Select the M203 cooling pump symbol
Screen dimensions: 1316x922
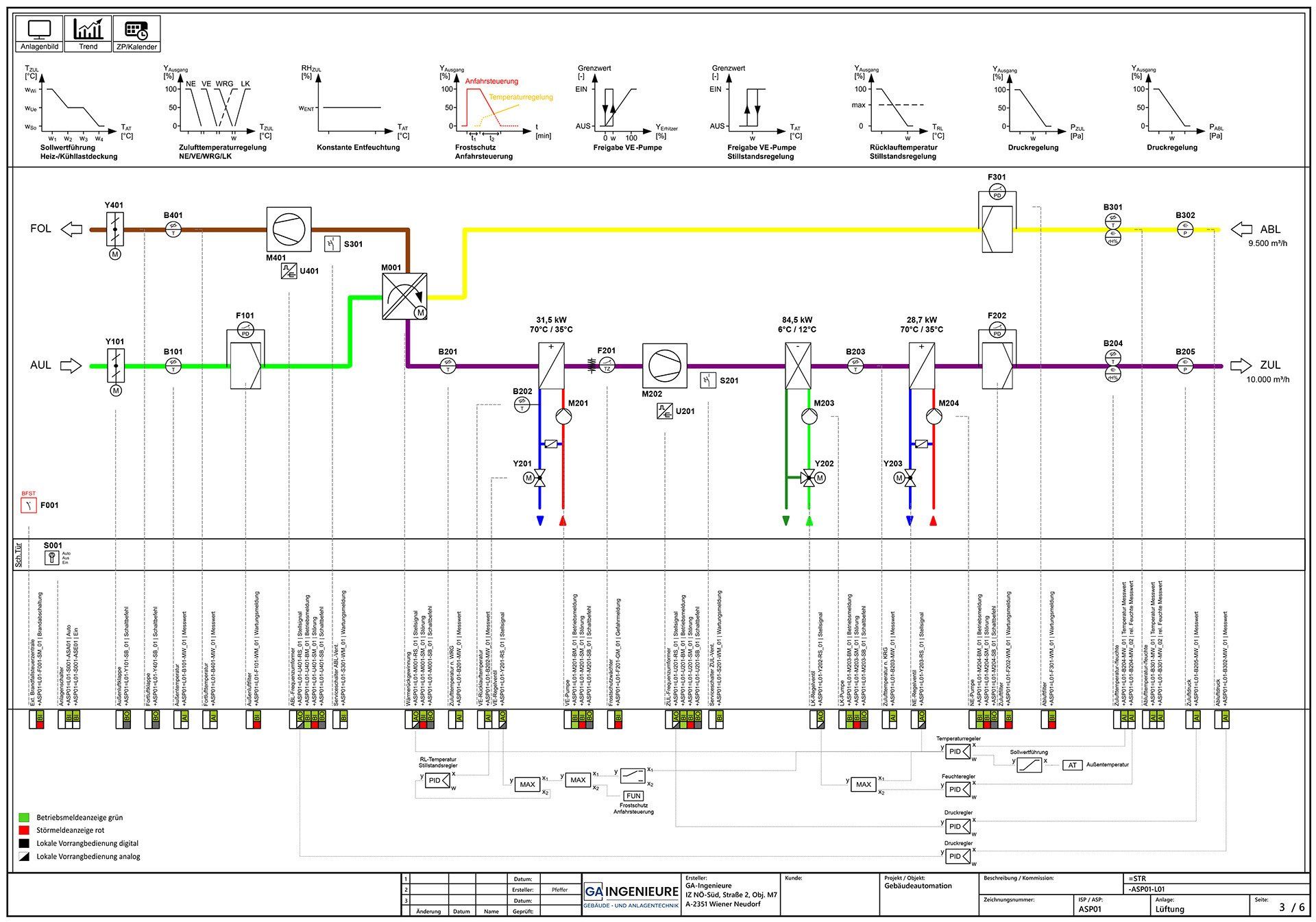click(x=809, y=416)
